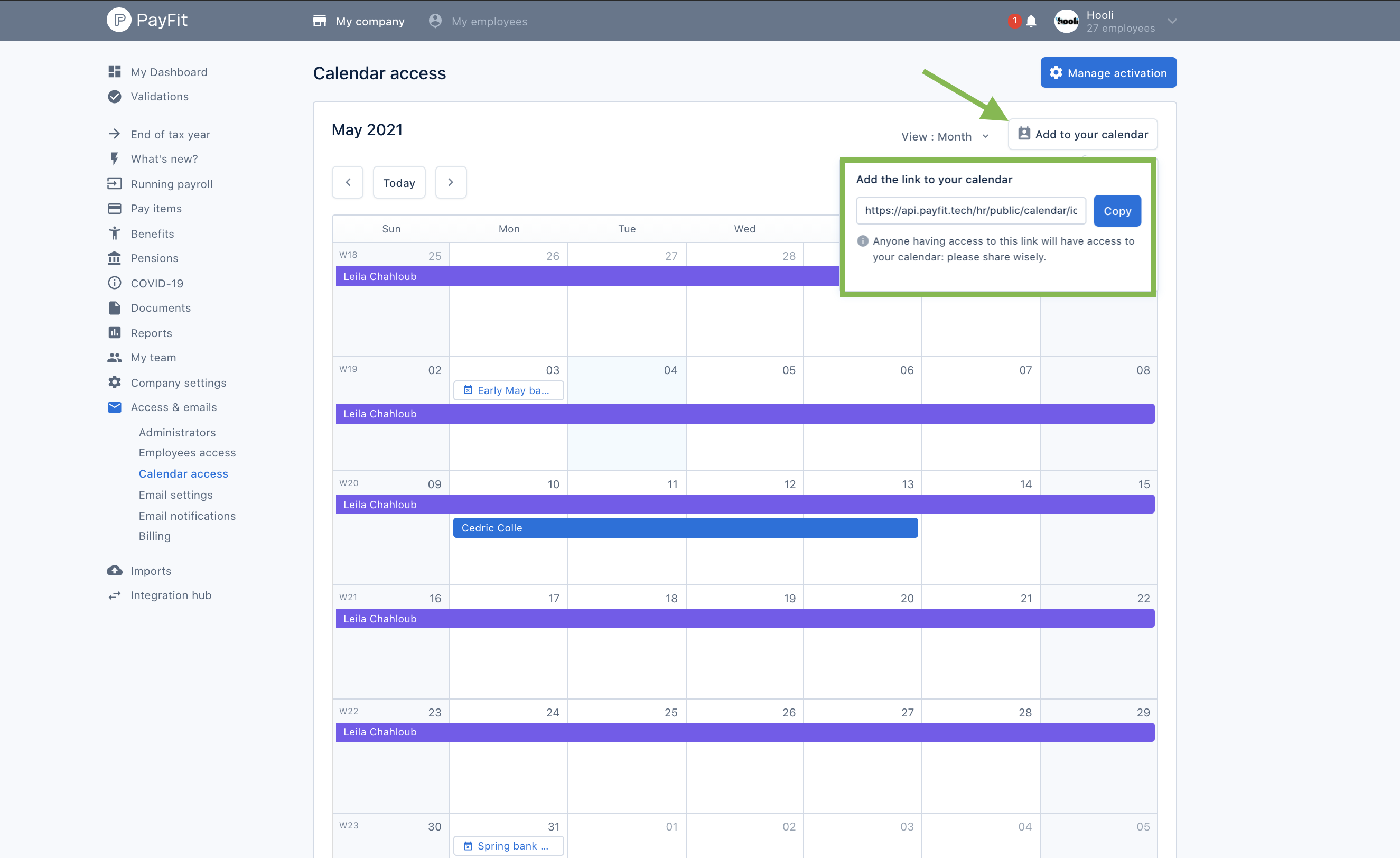Click the Benefits figure icon

click(x=114, y=234)
